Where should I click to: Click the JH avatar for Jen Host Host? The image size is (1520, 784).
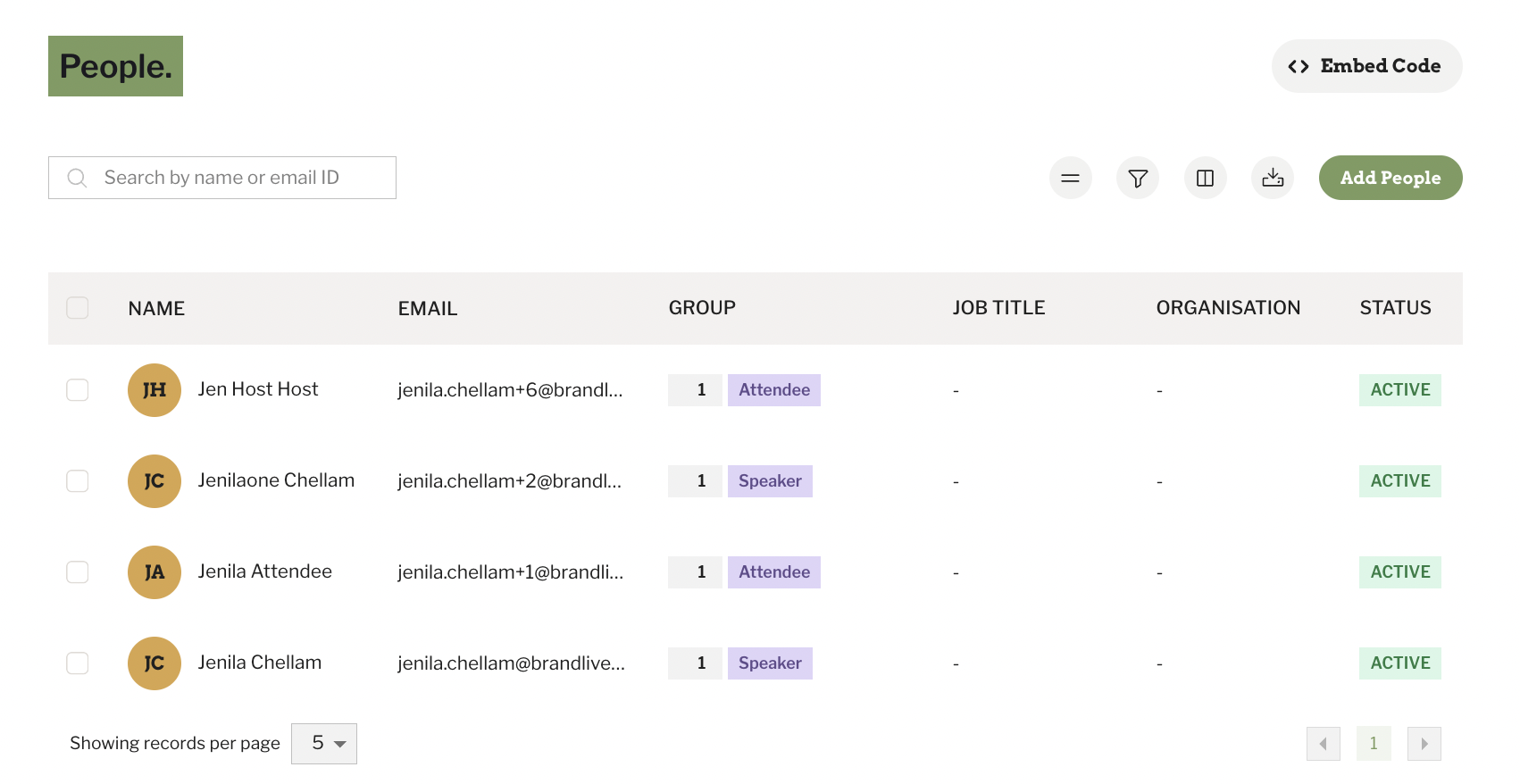(155, 390)
